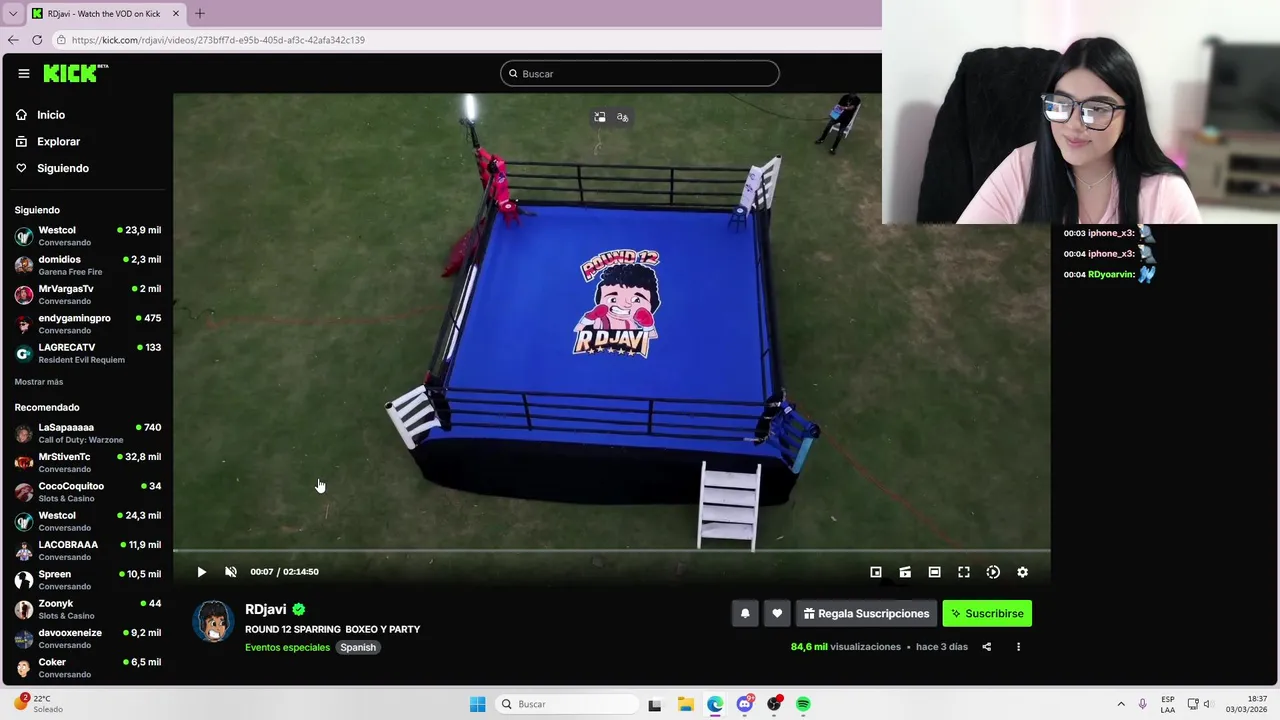Open the hamburger sidebar menu
1280x720 pixels.
pyautogui.click(x=24, y=73)
